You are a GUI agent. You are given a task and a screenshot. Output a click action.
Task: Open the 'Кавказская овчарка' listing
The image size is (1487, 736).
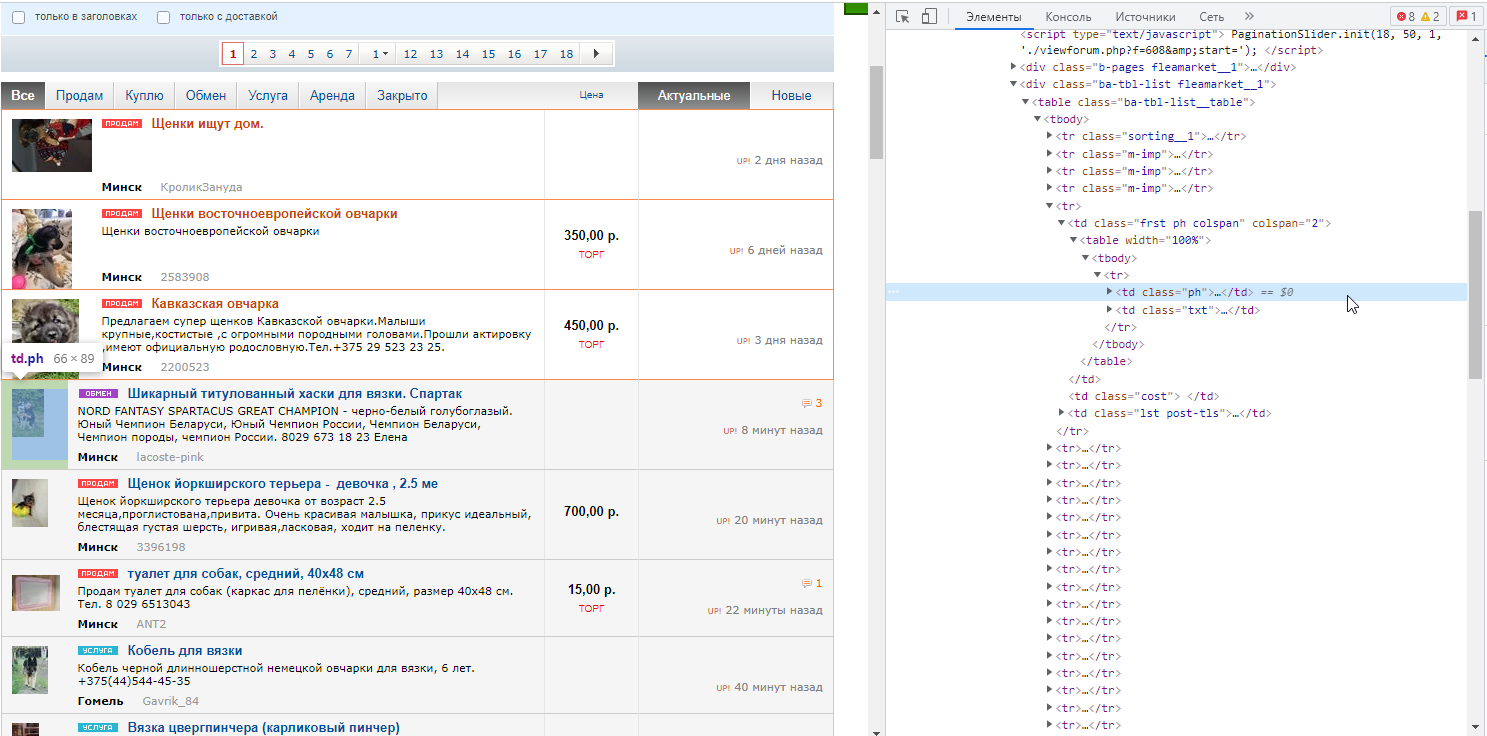click(x=215, y=304)
